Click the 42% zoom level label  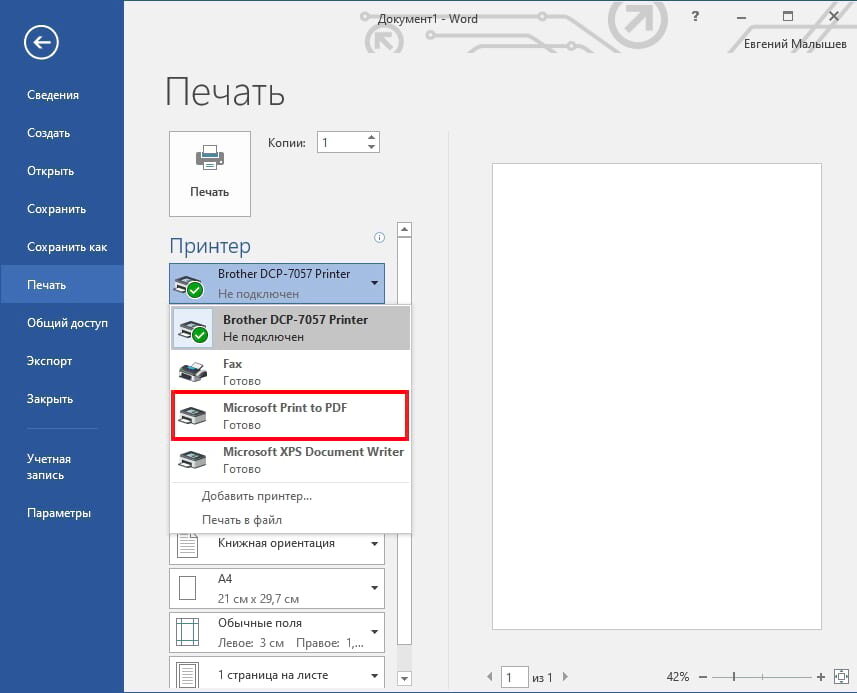[x=678, y=677]
